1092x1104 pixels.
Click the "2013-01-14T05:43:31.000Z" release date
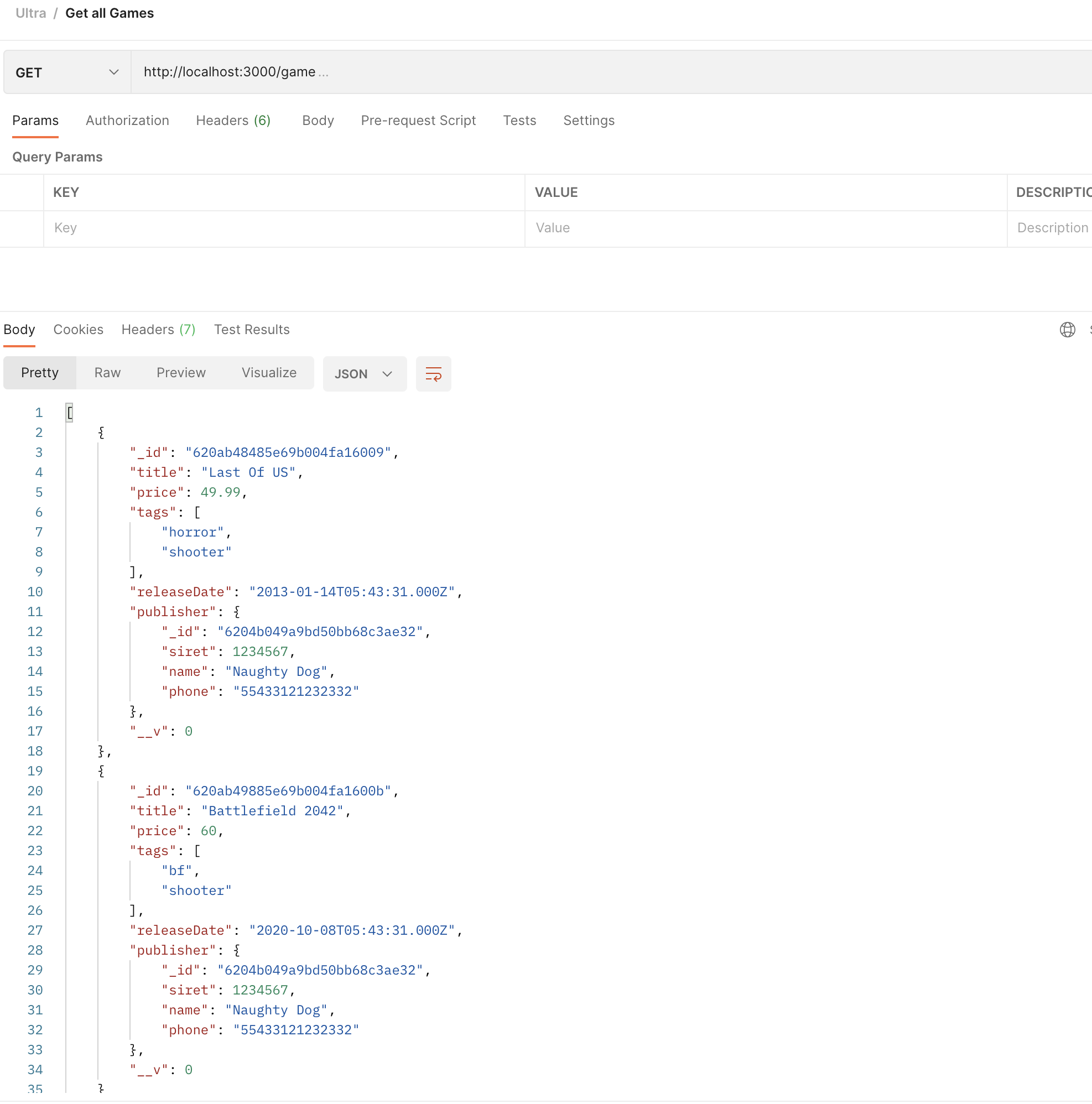click(x=351, y=592)
